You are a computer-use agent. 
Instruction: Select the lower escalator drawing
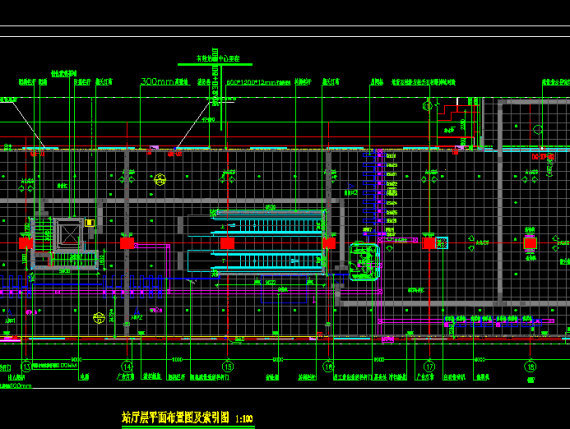[268, 260]
